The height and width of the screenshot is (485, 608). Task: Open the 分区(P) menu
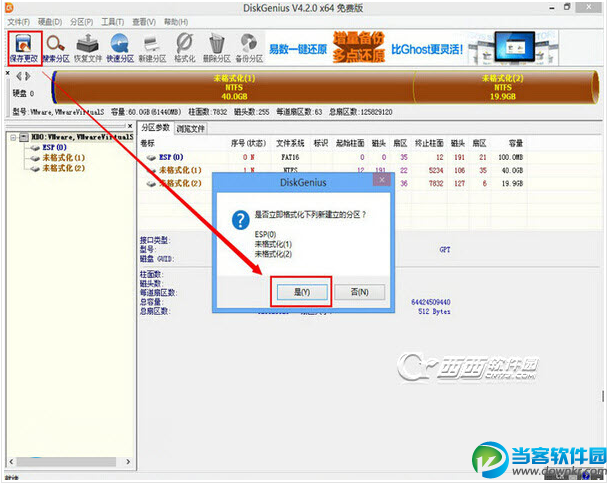81,22
